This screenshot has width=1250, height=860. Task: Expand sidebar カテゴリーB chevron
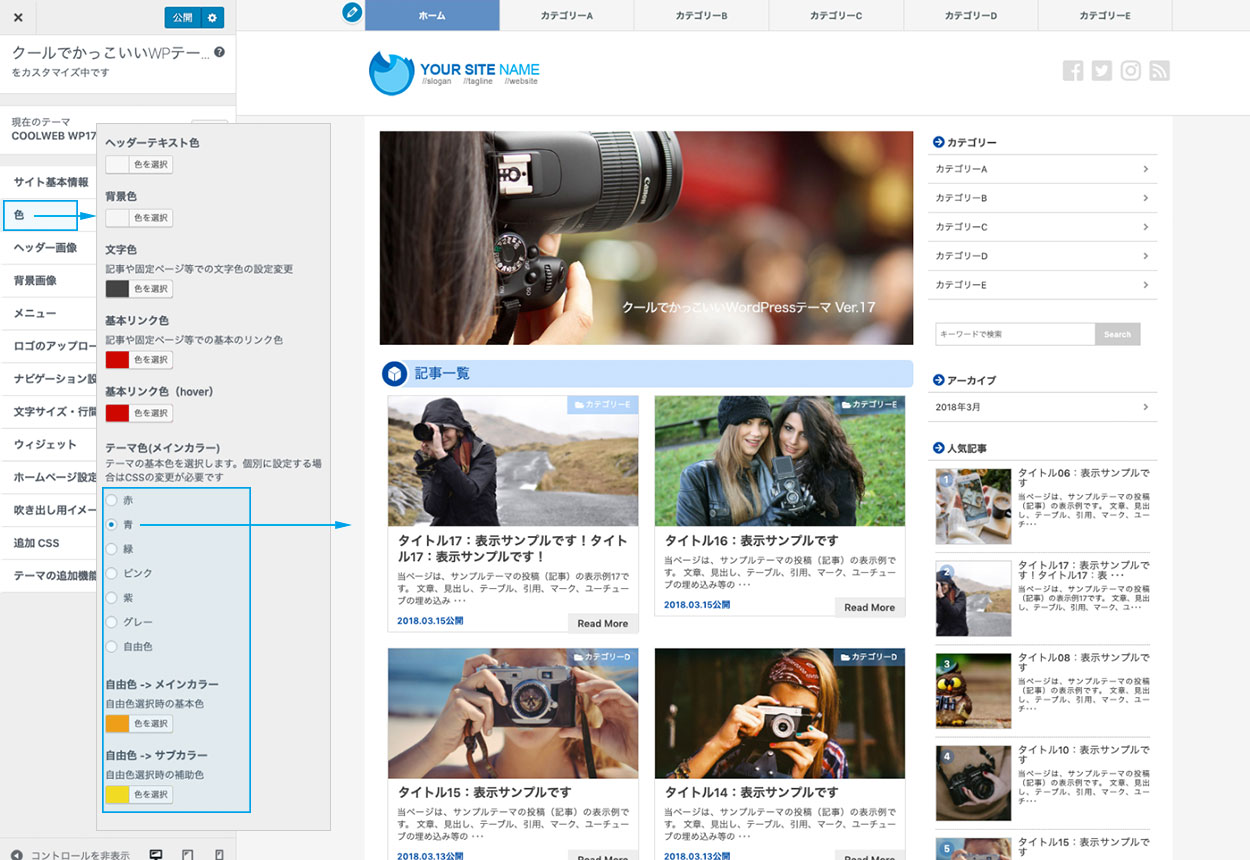click(1145, 198)
